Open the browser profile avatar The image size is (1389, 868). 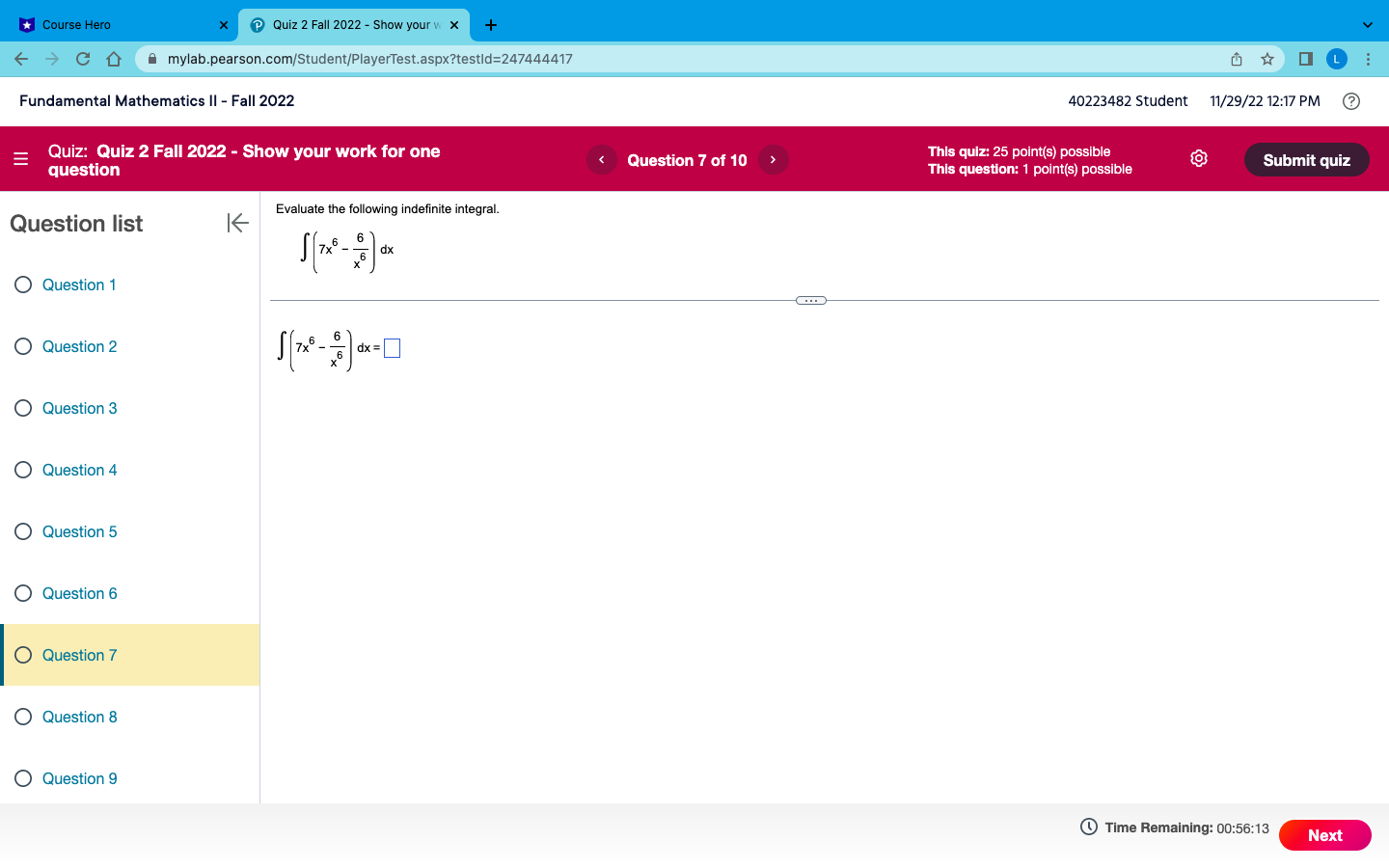(1336, 59)
